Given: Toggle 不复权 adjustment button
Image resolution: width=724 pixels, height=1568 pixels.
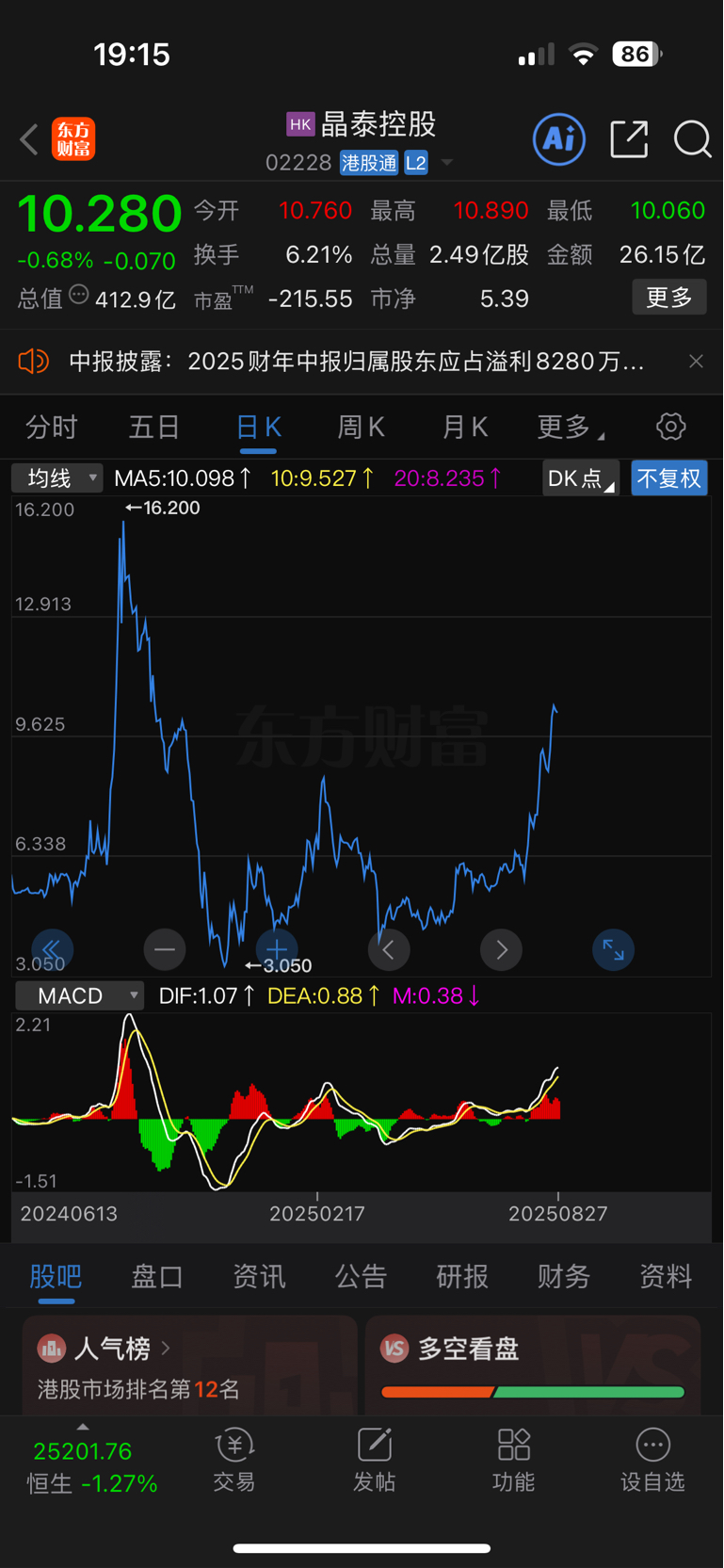Looking at the screenshot, I should pos(669,478).
